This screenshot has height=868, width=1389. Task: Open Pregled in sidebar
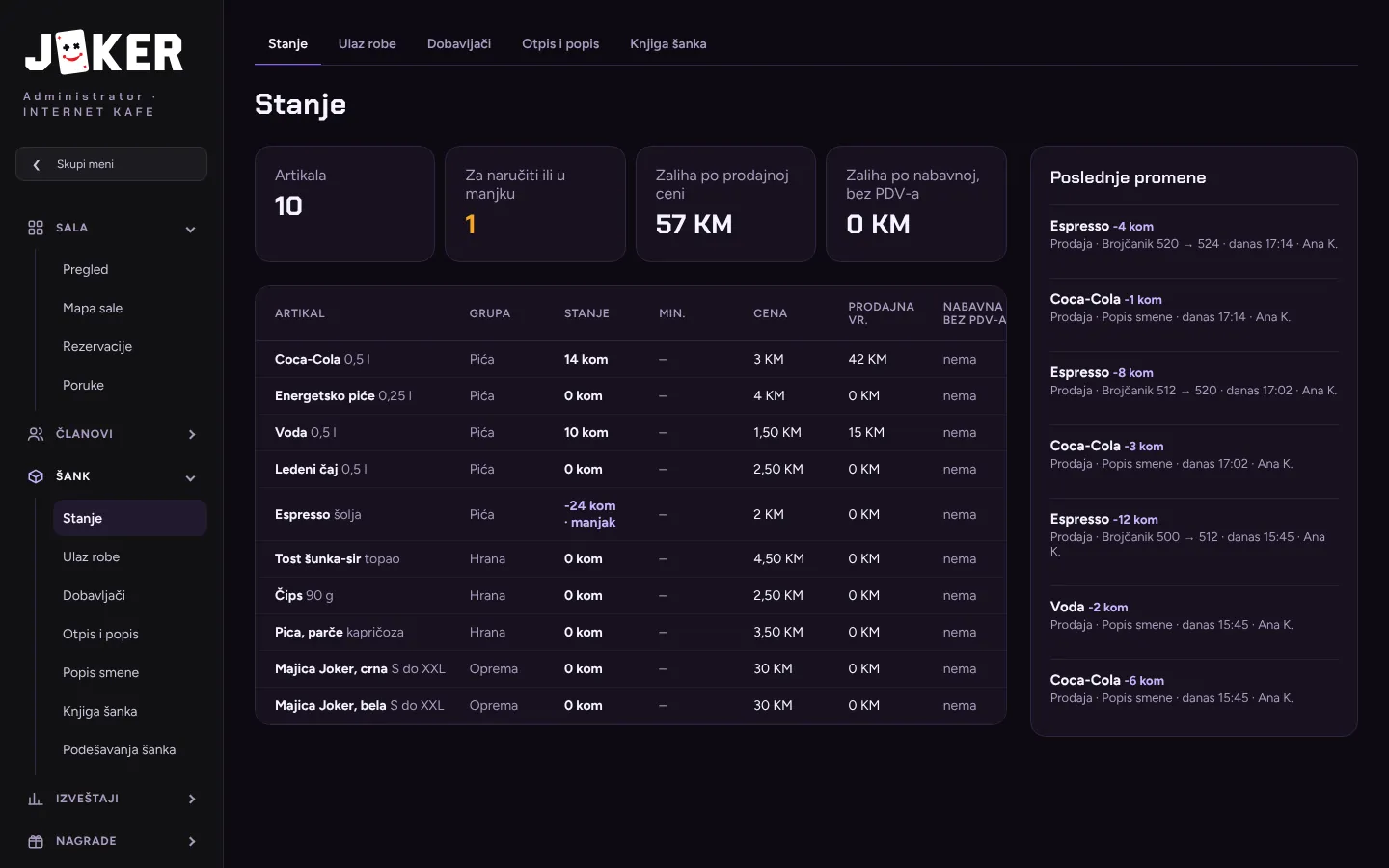pos(130,269)
